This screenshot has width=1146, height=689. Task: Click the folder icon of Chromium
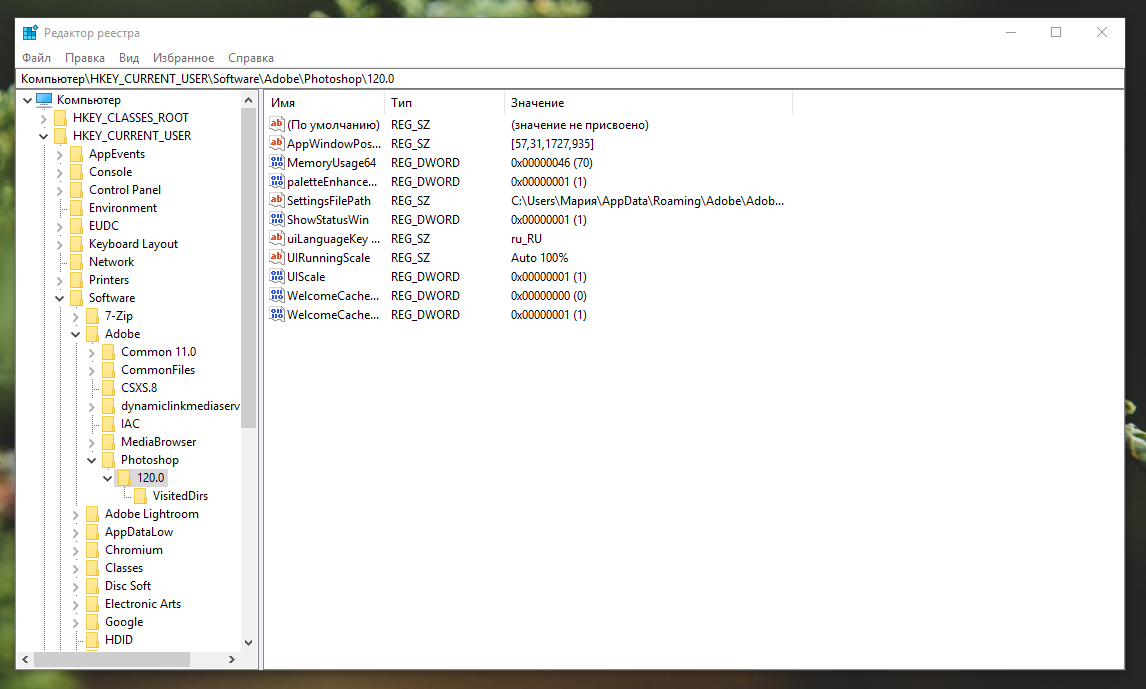[93, 550]
